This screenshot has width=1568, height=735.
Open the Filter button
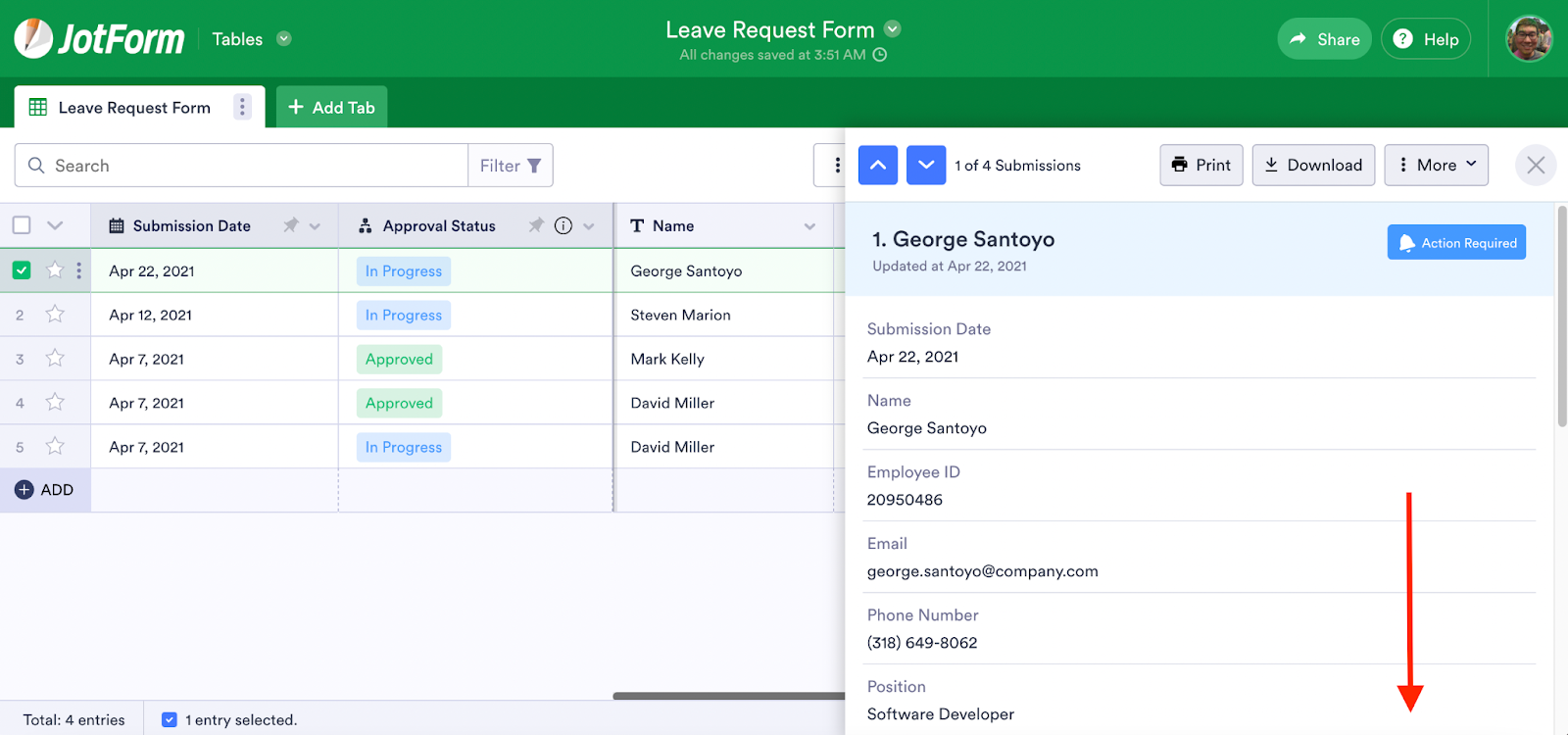511,166
